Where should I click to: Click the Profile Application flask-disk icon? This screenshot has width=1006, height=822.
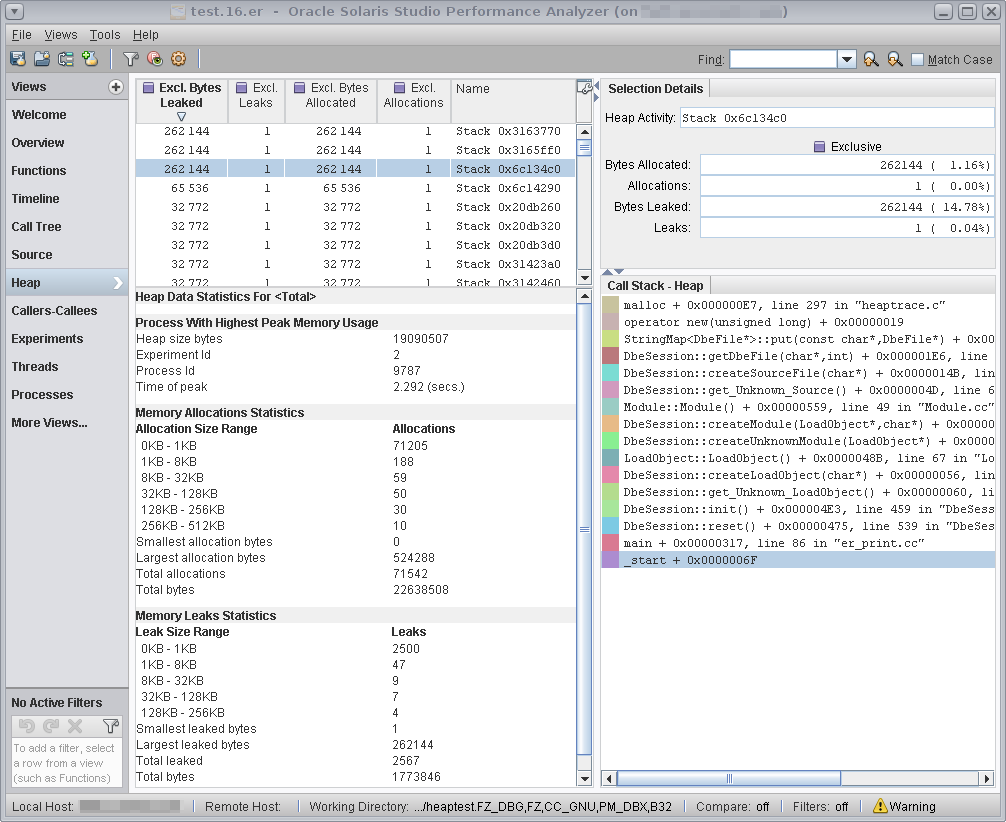[17, 59]
